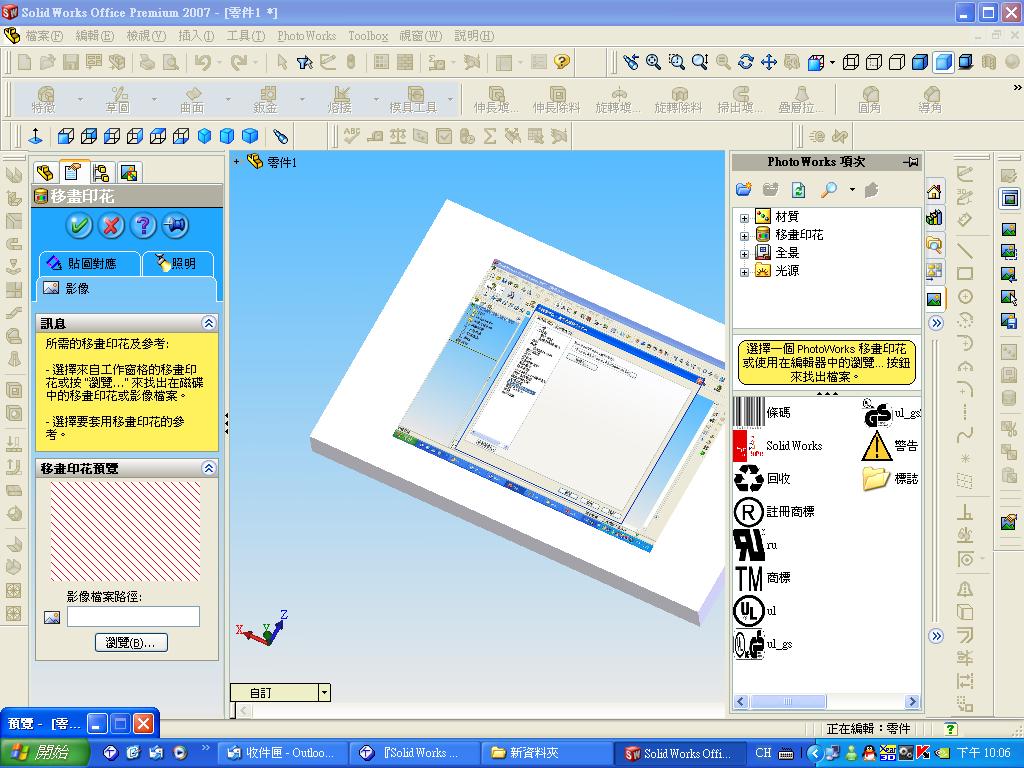This screenshot has height=768, width=1024.
Task: Click the 導角 chamfer tool
Action: tap(930, 99)
